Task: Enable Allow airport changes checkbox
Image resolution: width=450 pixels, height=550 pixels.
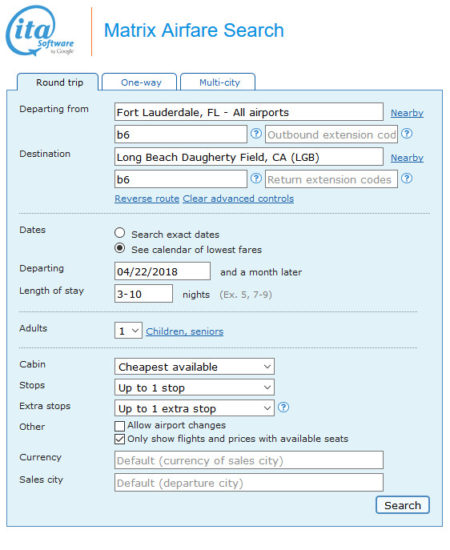Action: 120,426
